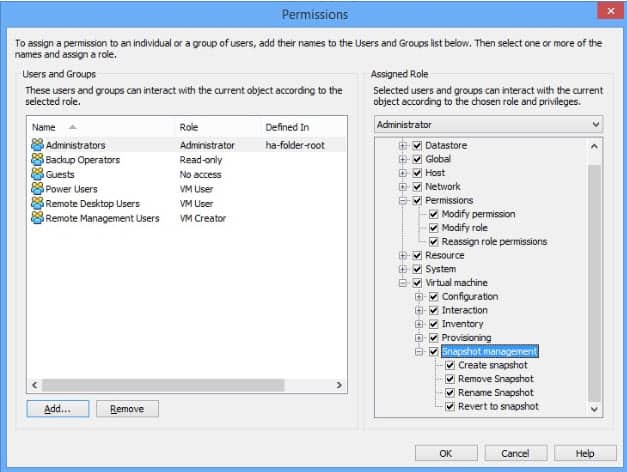Collapse the Permissions tree node
627x472 pixels.
click(x=403, y=200)
